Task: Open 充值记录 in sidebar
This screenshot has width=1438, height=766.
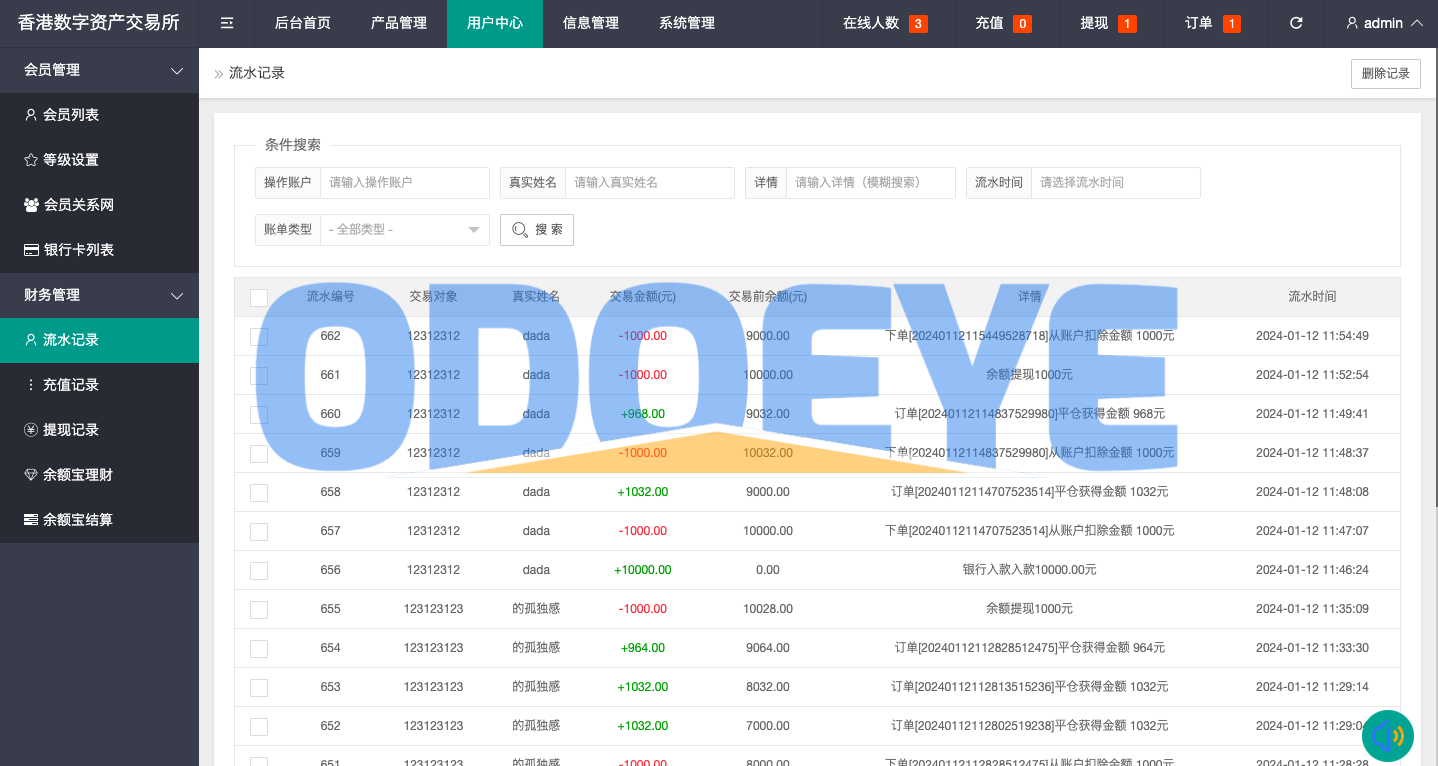Action: click(x=99, y=385)
